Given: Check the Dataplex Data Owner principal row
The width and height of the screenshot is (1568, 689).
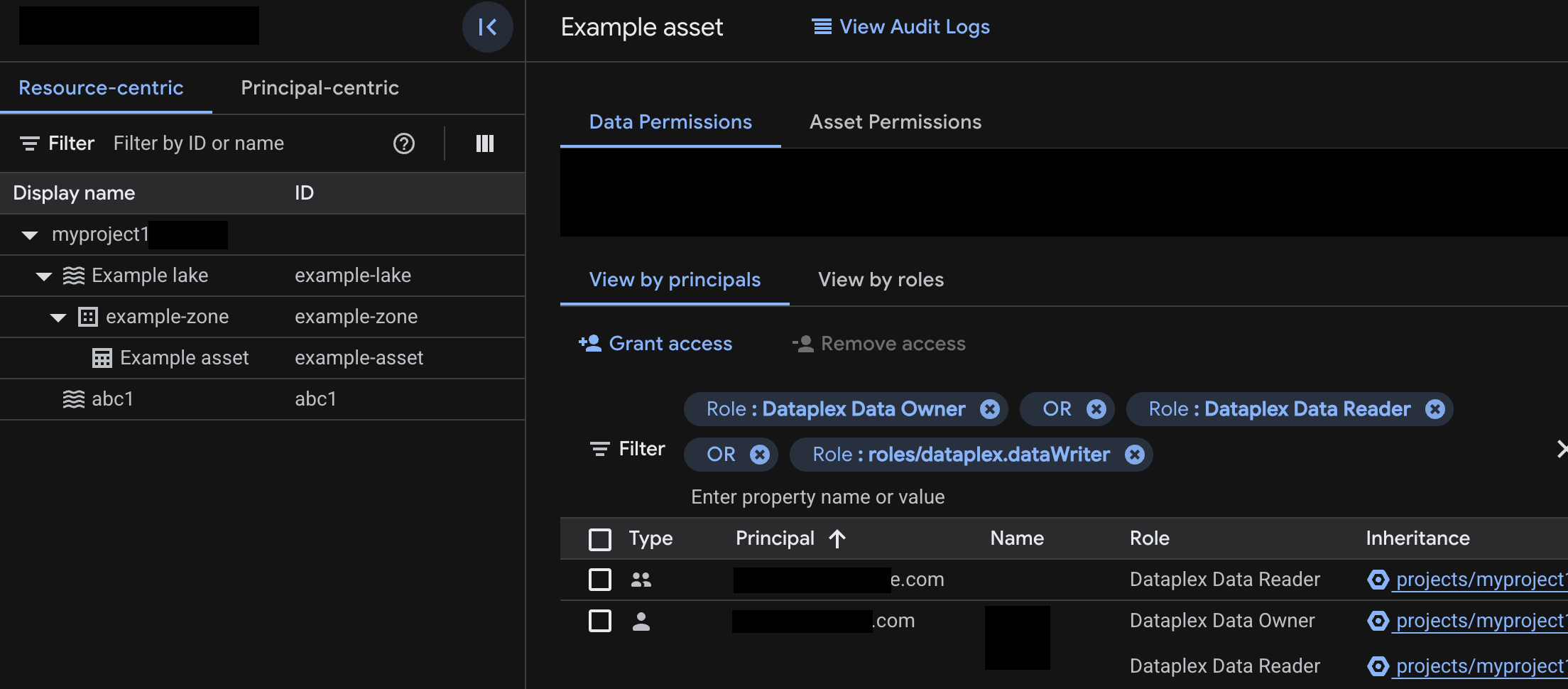Looking at the screenshot, I should [600, 620].
